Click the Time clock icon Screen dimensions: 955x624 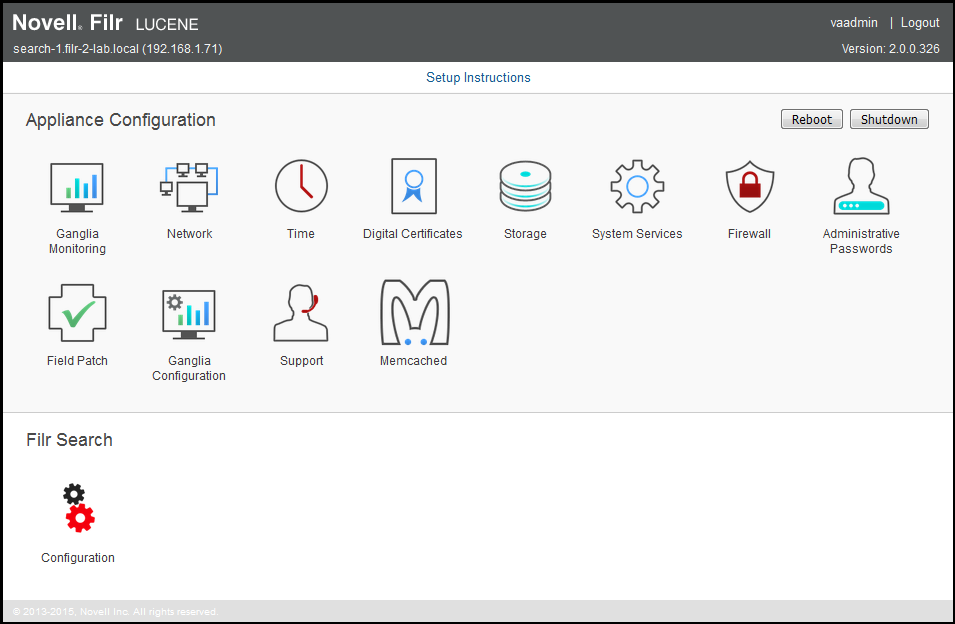pyautogui.click(x=301, y=186)
